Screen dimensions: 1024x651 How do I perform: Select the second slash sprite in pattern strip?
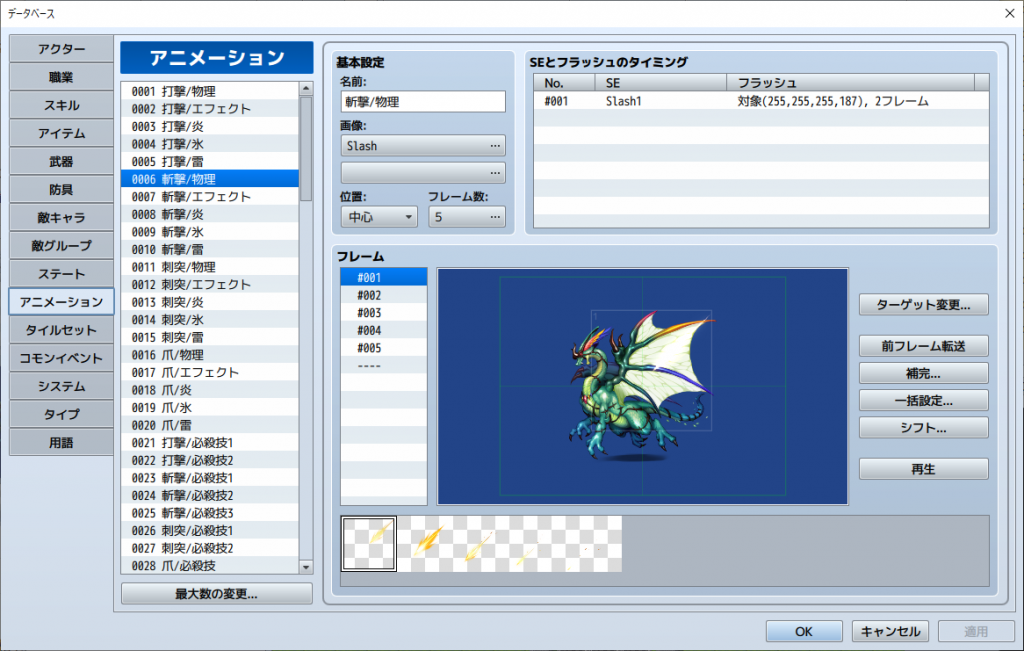(x=426, y=543)
